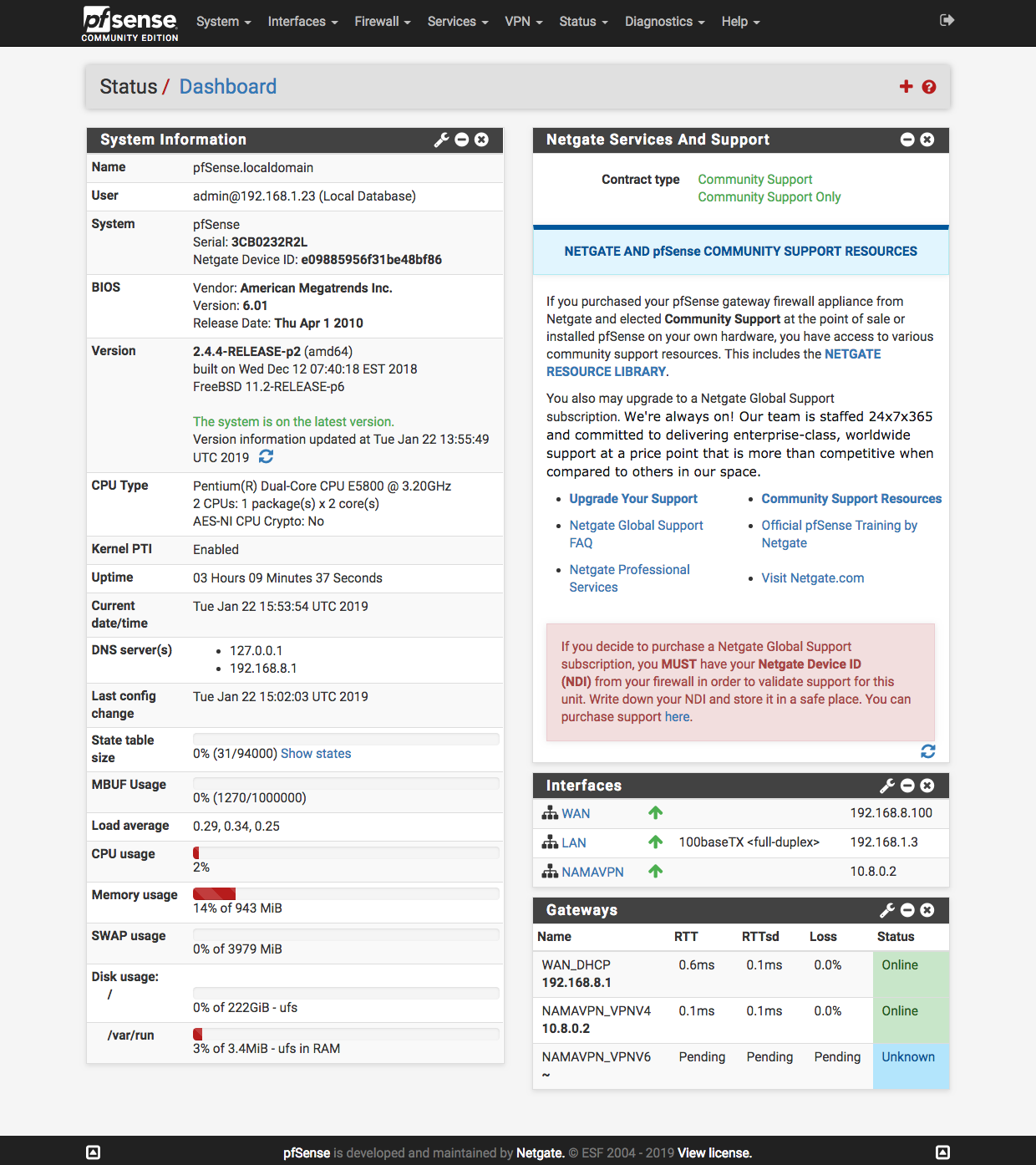Expand the VPN dropdown menu
1036x1165 pixels.
[523, 22]
